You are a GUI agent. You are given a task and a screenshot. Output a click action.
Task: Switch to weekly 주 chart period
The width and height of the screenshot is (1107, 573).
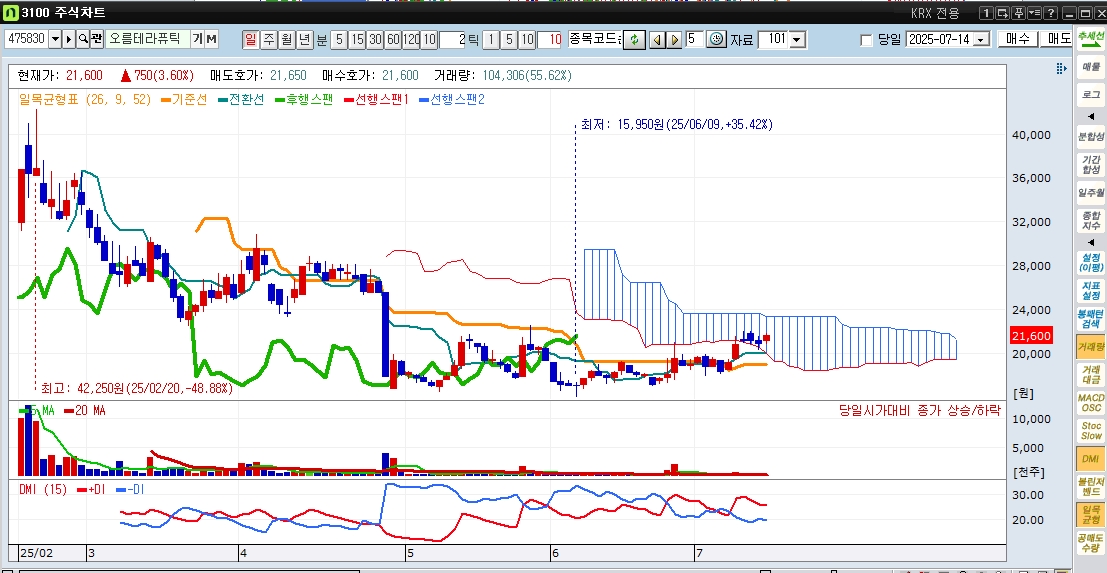coord(268,39)
